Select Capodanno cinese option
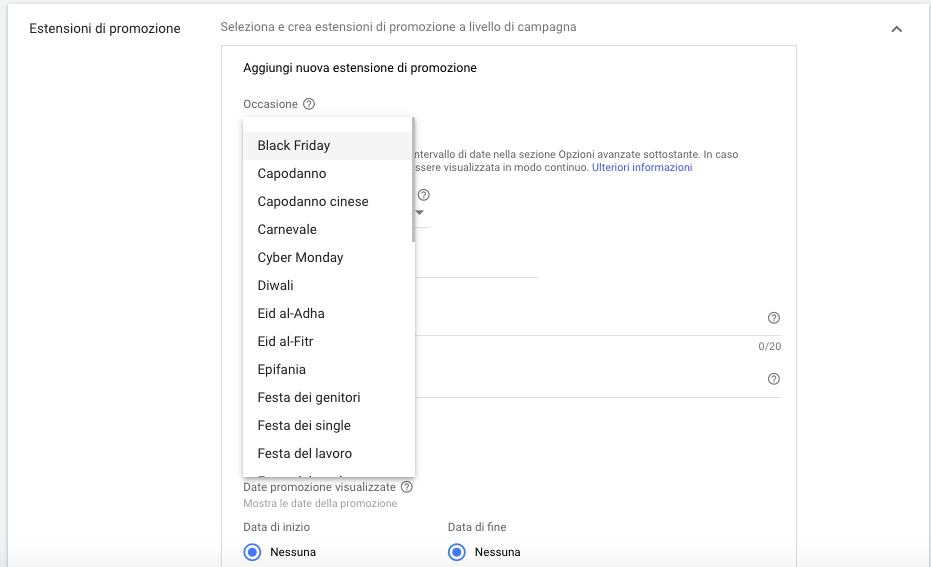This screenshot has width=931, height=567. click(313, 201)
